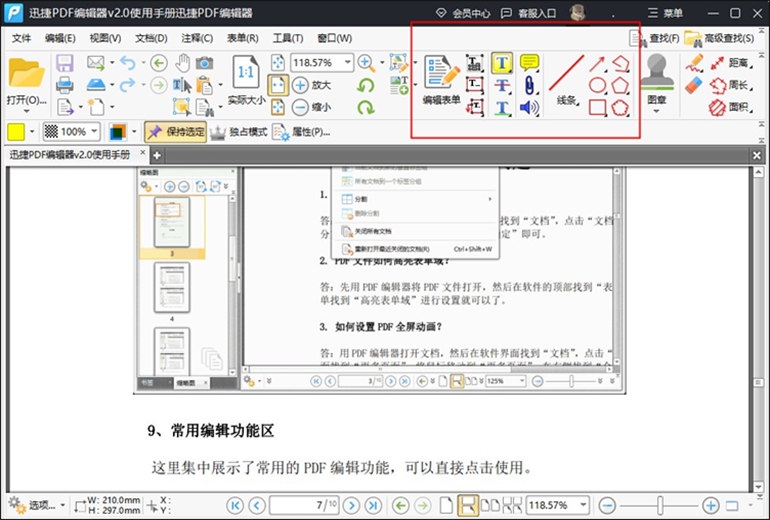Toggle 独占模式 exclusive mode
The image size is (770, 520).
click(239, 132)
